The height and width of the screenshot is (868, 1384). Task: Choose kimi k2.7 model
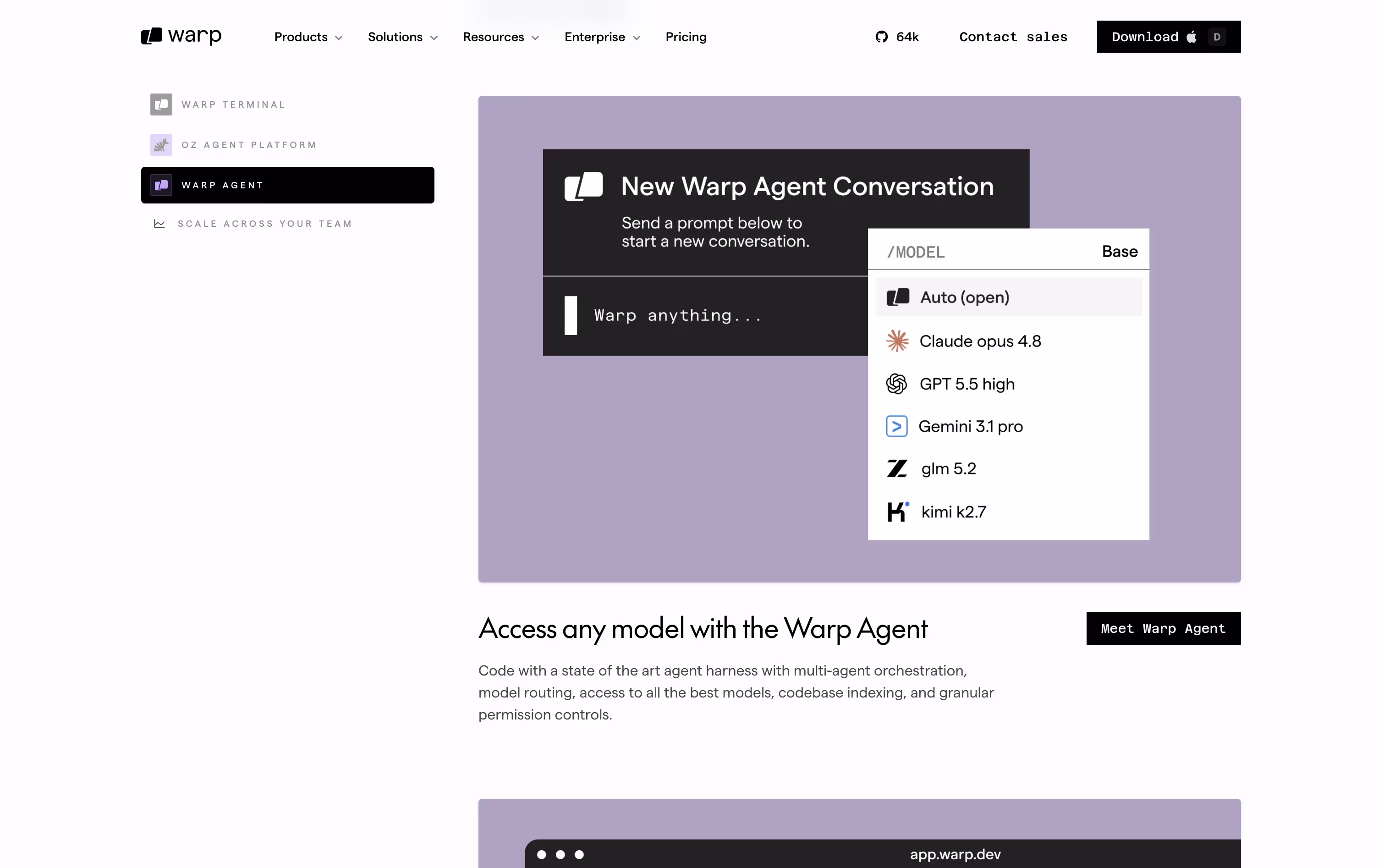point(1009,511)
